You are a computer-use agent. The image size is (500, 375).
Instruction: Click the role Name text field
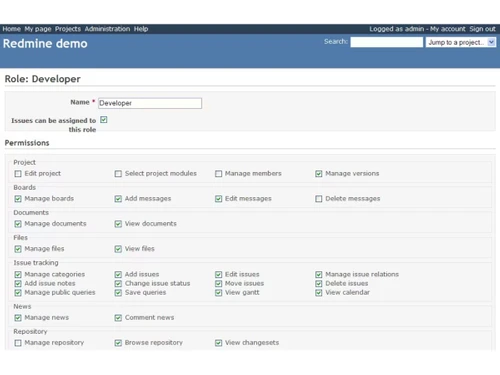pyautogui.click(x=150, y=103)
